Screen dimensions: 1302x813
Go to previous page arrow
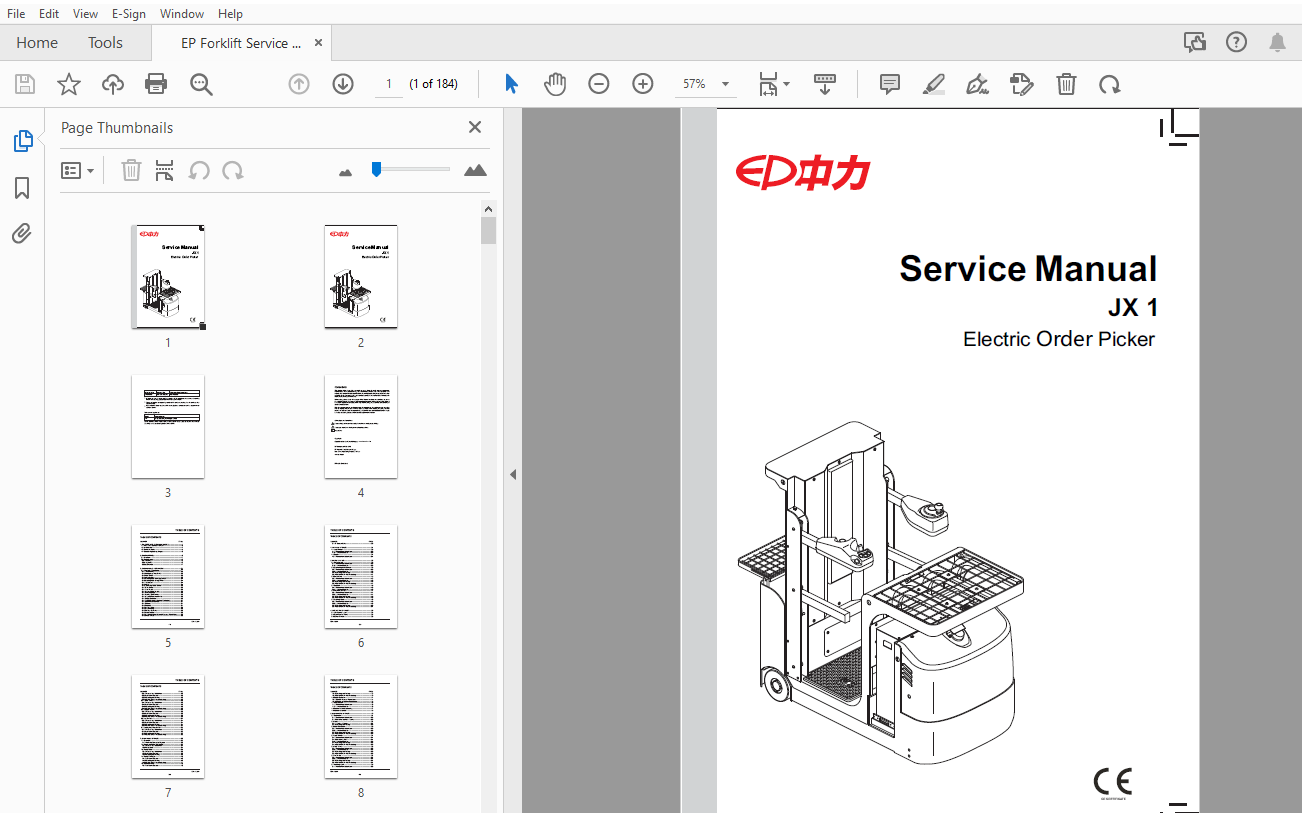pyautogui.click(x=299, y=84)
